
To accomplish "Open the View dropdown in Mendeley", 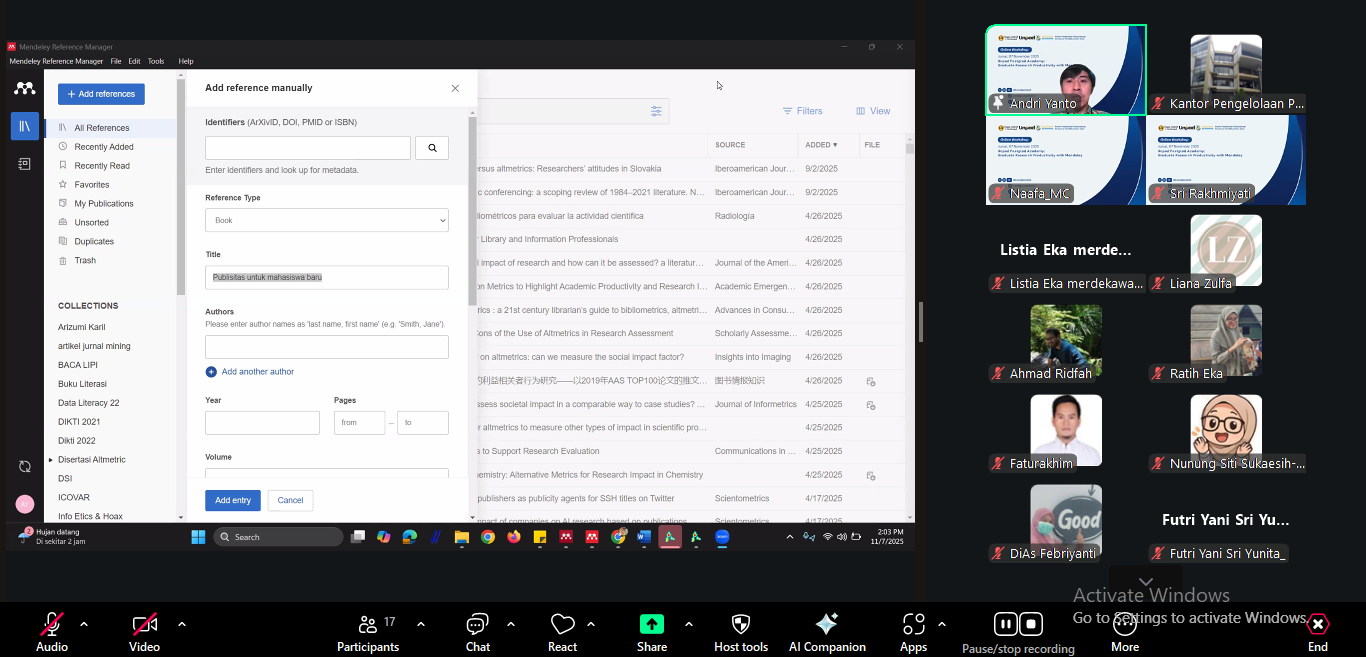I will [x=871, y=111].
